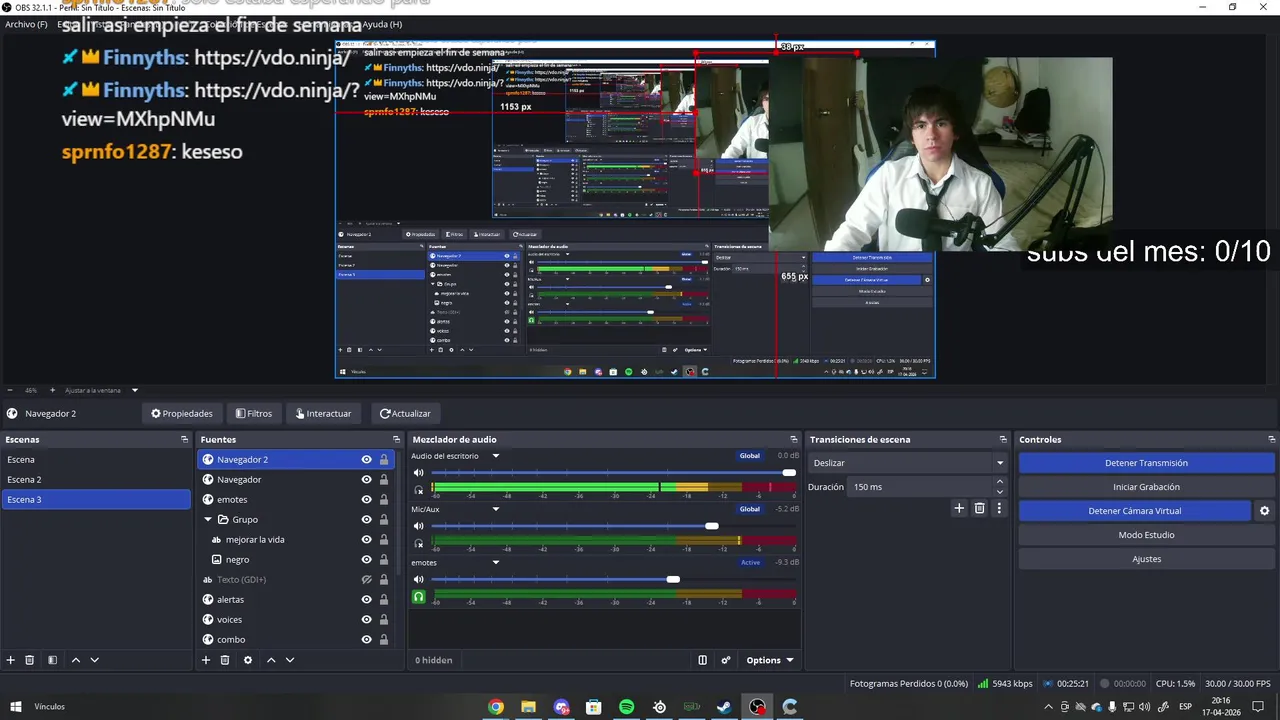Pop out the Controles dock
This screenshot has width=1280, height=720.
1271,440
